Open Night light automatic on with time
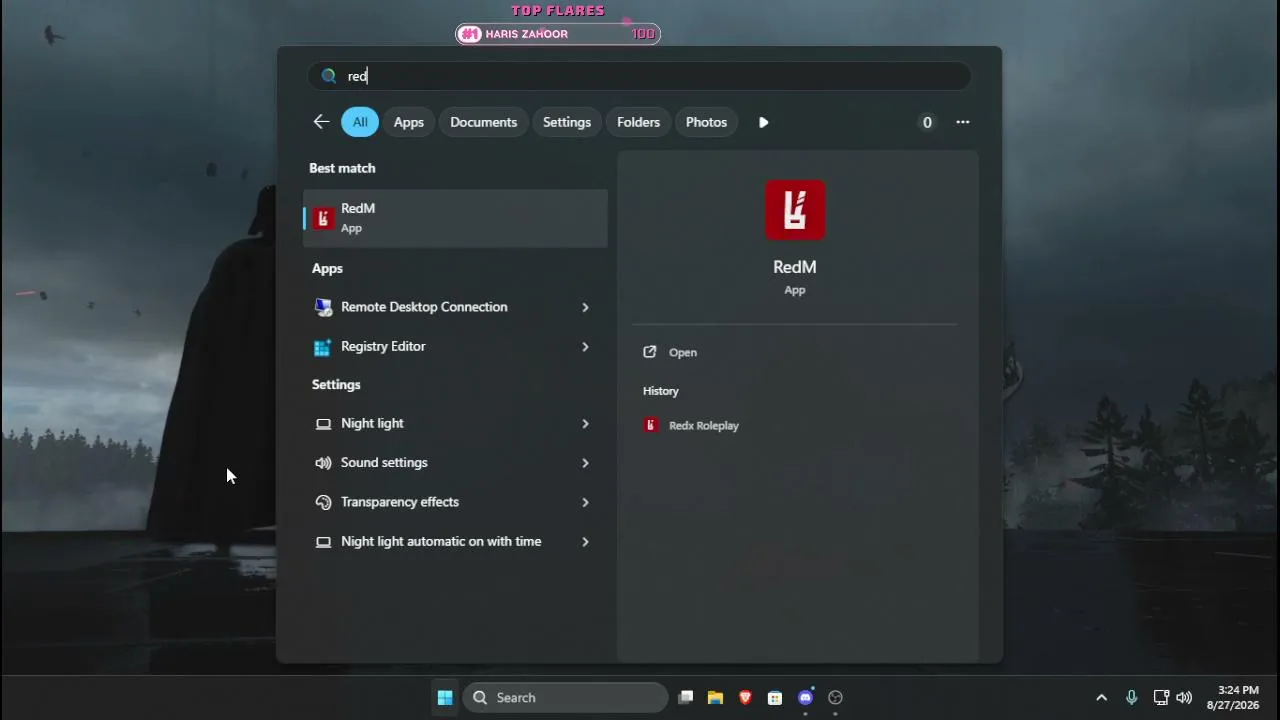 coord(455,542)
